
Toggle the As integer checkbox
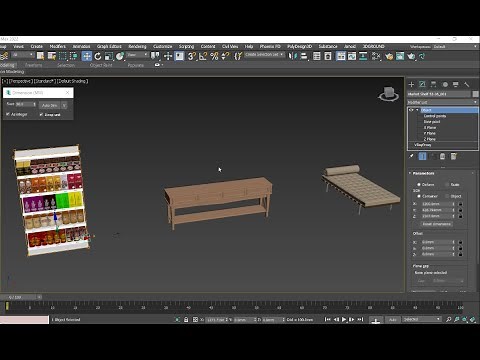(8, 114)
